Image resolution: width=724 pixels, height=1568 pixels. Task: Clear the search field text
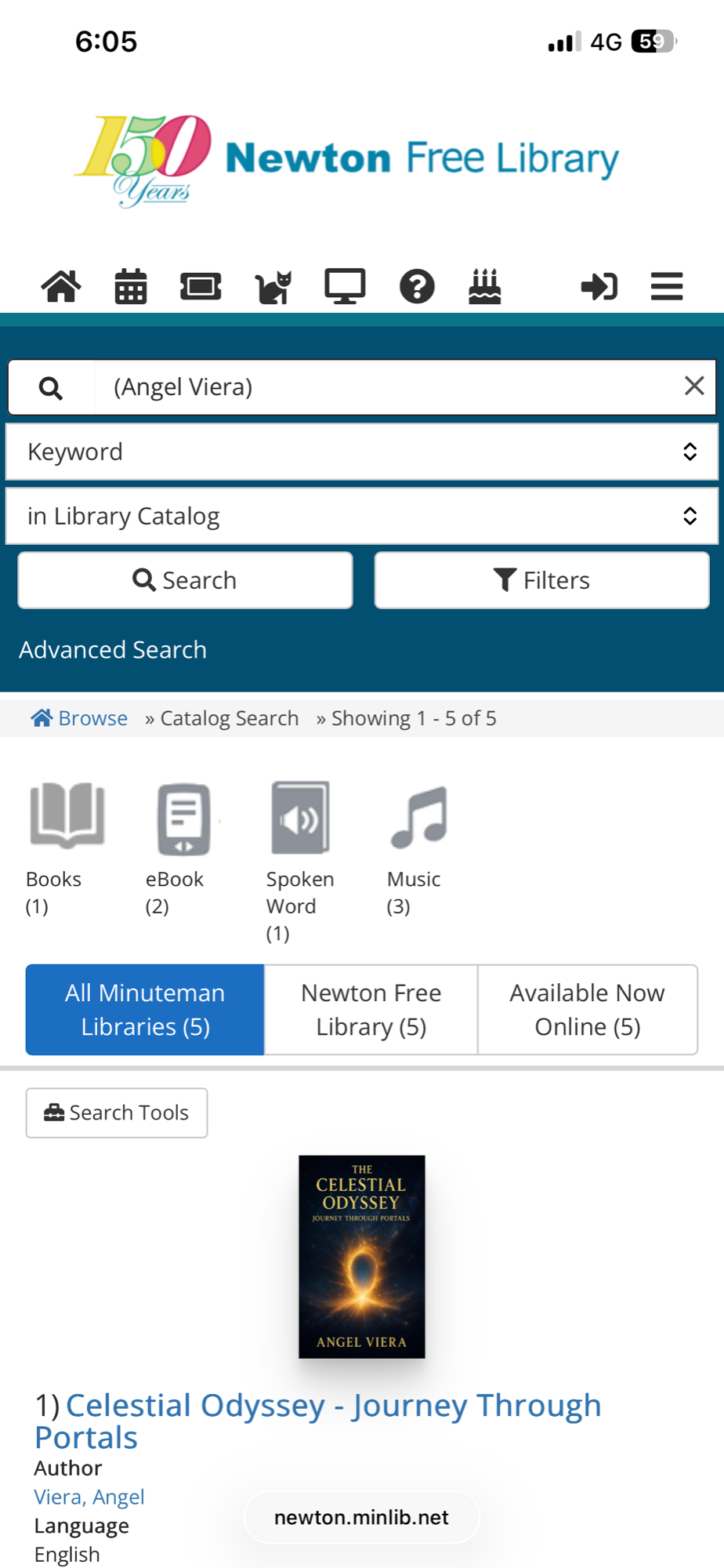(x=694, y=386)
